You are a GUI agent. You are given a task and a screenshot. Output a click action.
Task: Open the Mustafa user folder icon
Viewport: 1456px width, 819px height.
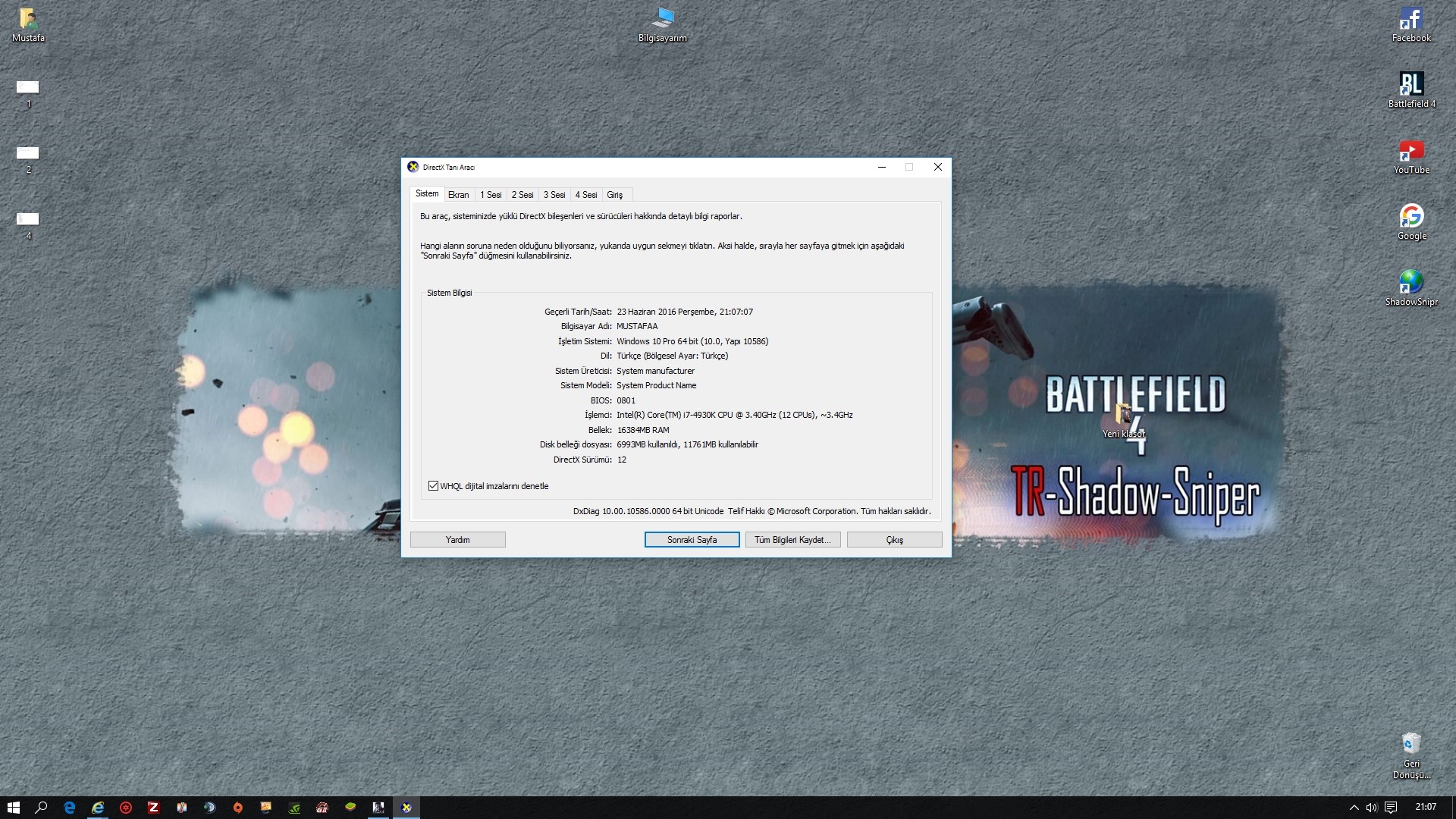click(28, 24)
